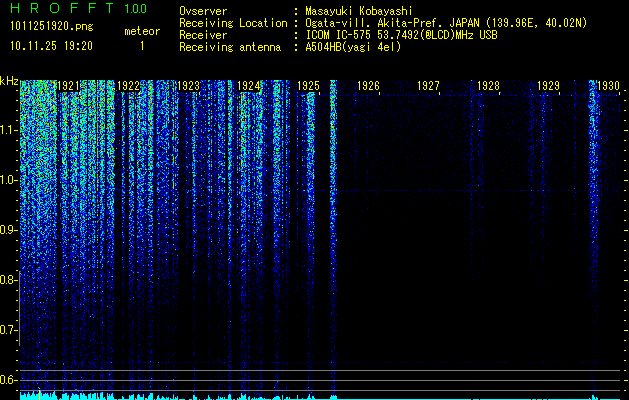Click the 1923 time marker

click(188, 86)
